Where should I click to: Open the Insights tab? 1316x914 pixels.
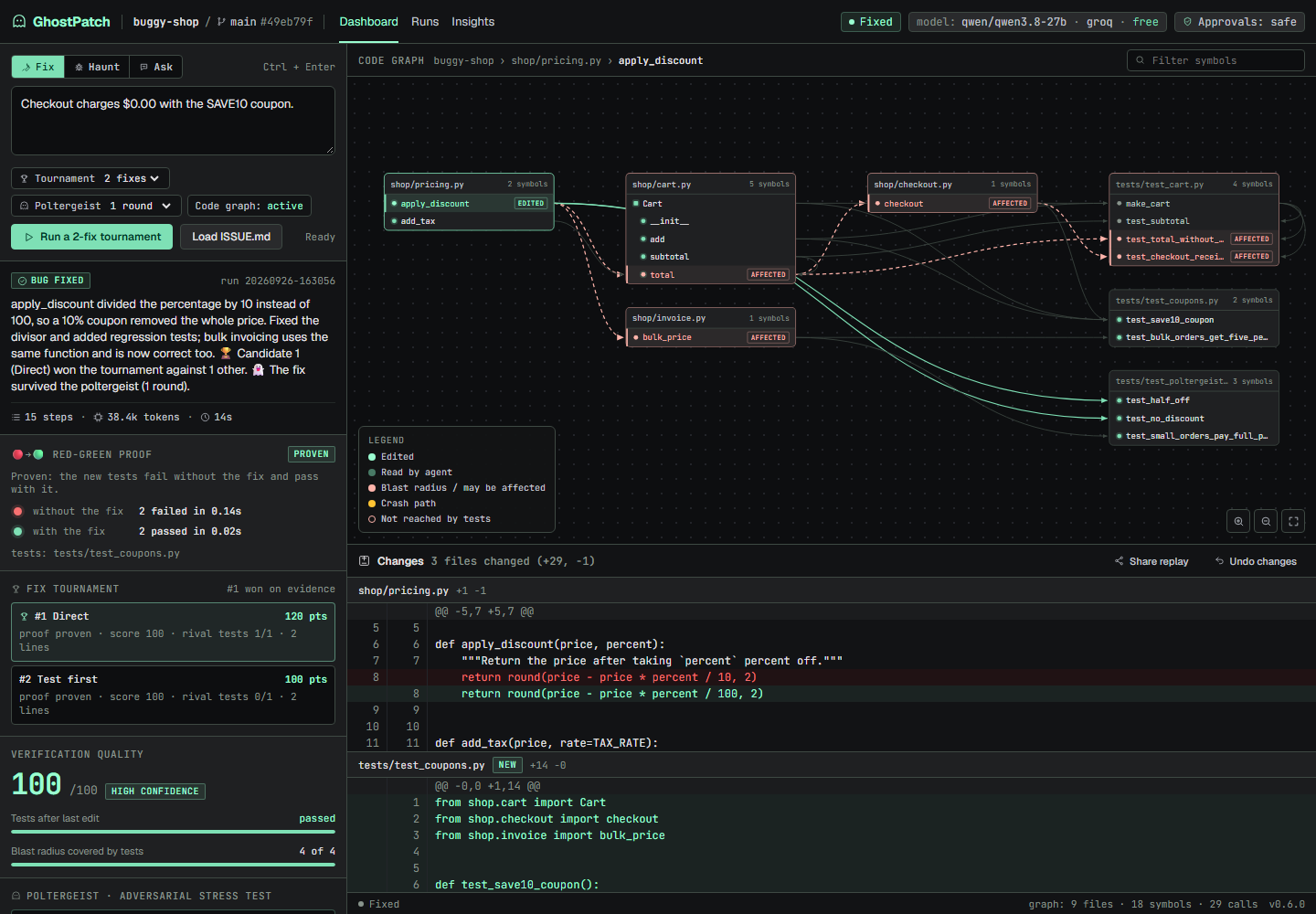[472, 22]
